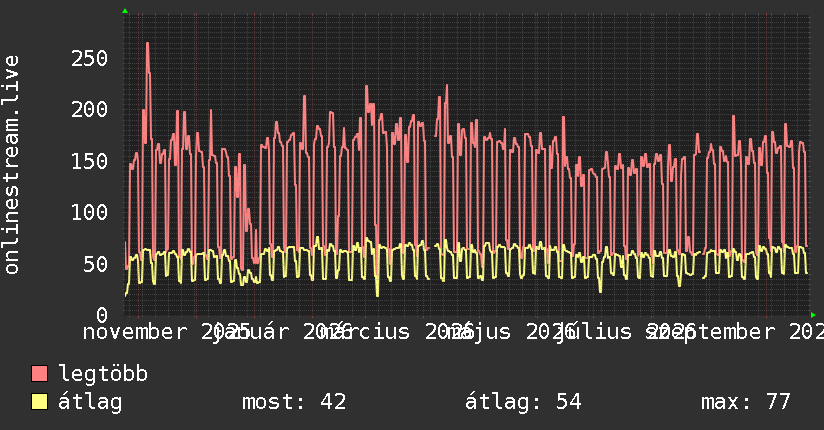Click the november 2025 x-axis label
This screenshot has height=430, width=824.
[166, 332]
